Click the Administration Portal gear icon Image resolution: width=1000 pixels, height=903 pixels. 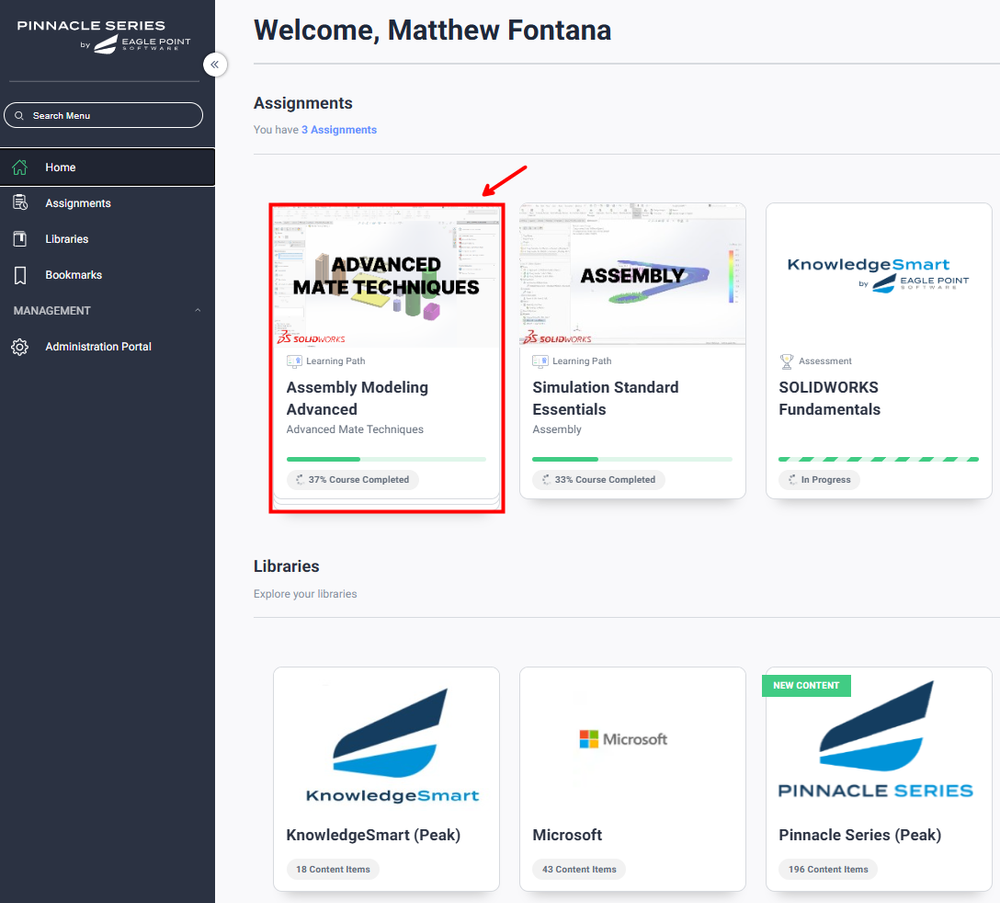coord(20,347)
